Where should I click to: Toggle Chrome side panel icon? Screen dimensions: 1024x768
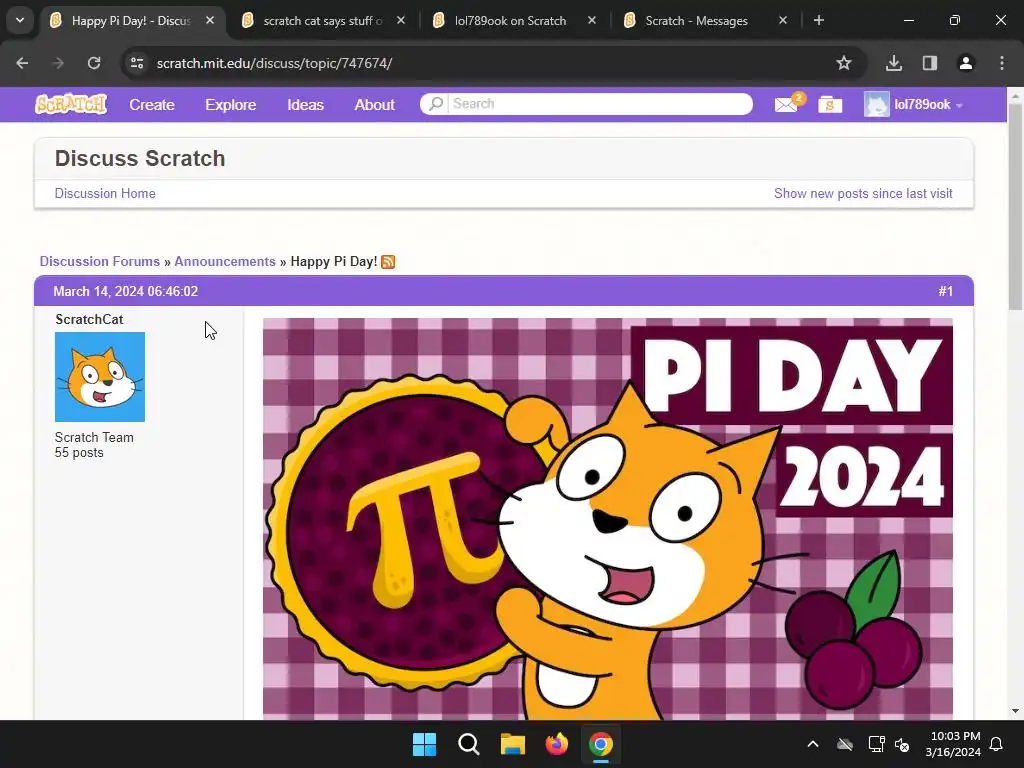pyautogui.click(x=930, y=63)
